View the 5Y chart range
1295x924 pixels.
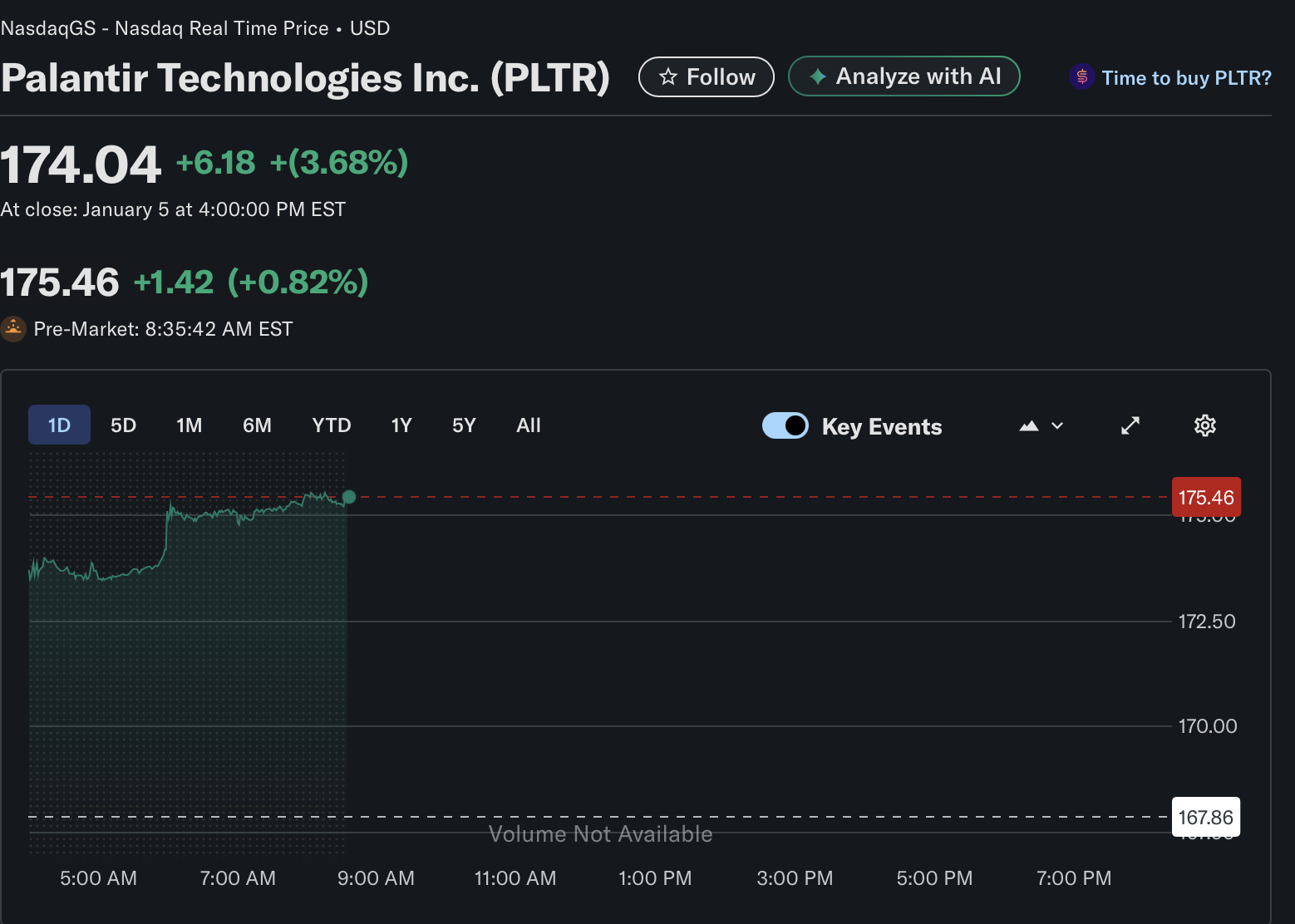[x=464, y=425]
